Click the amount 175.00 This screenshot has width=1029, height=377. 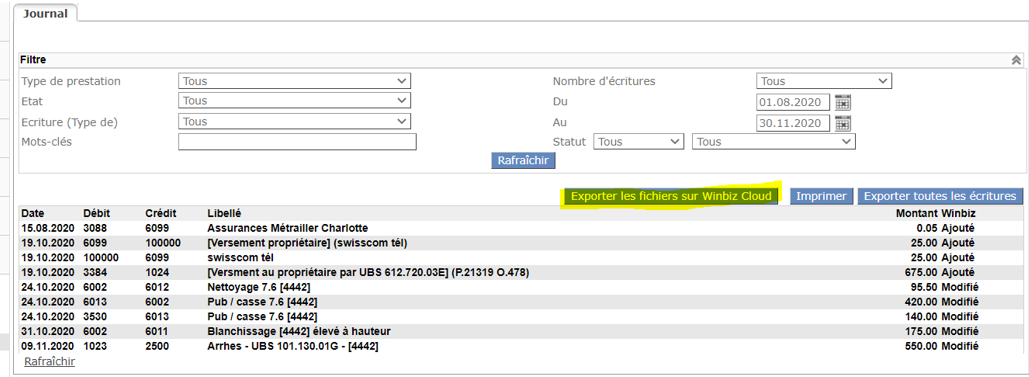coord(922,331)
